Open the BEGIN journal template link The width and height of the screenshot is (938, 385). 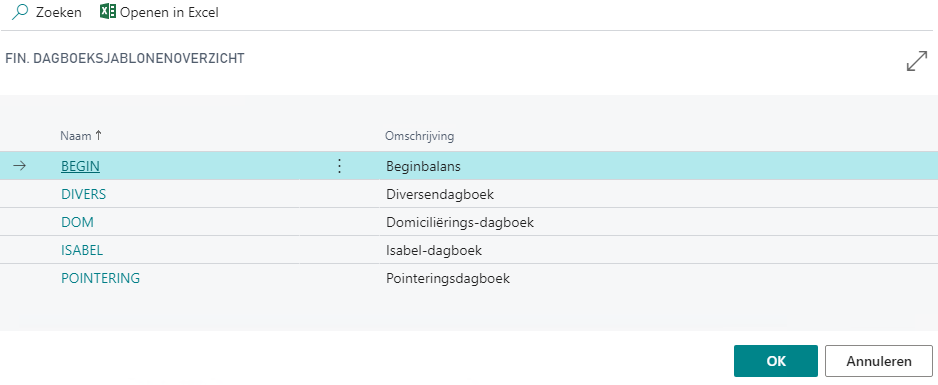pos(80,166)
